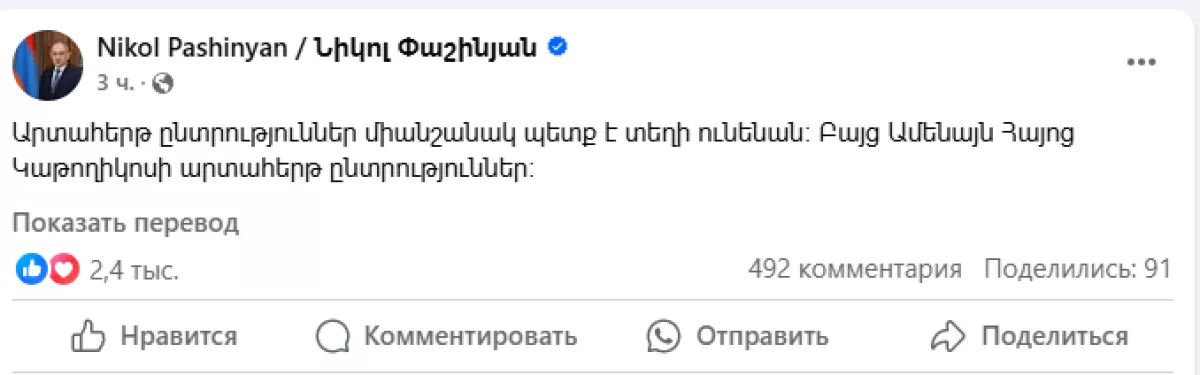Click the speech bubble comment icon
Viewport: 1200px width, 375px height.
tap(332, 336)
